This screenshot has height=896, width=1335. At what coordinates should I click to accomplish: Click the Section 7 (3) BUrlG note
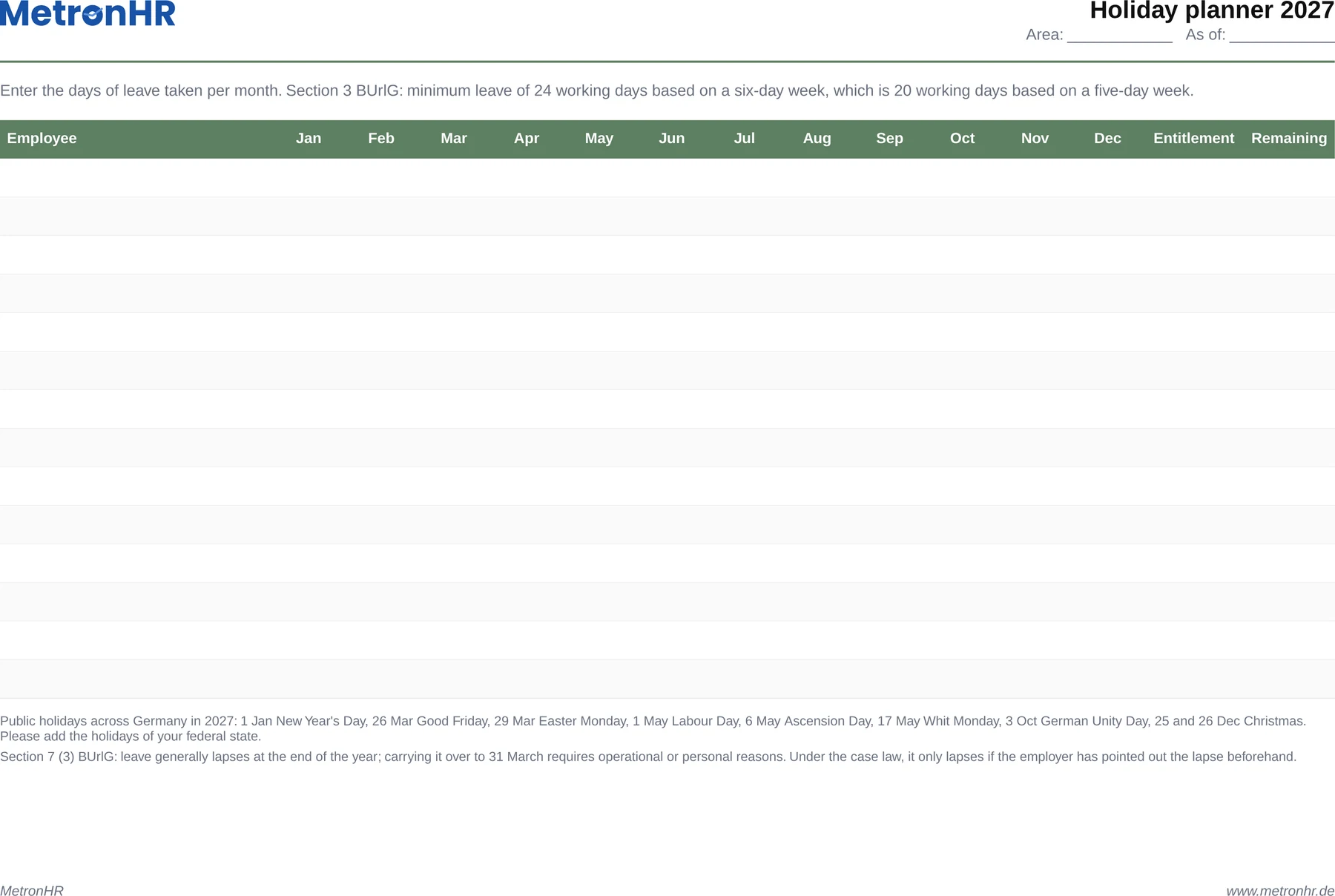(x=648, y=757)
